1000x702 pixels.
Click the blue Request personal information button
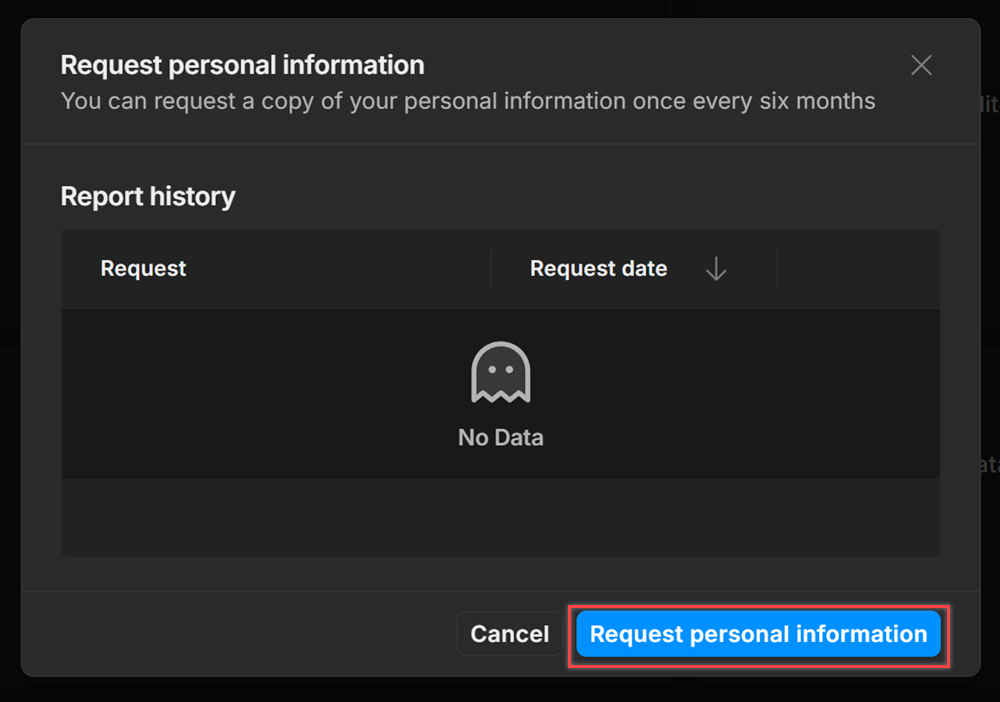coord(758,634)
